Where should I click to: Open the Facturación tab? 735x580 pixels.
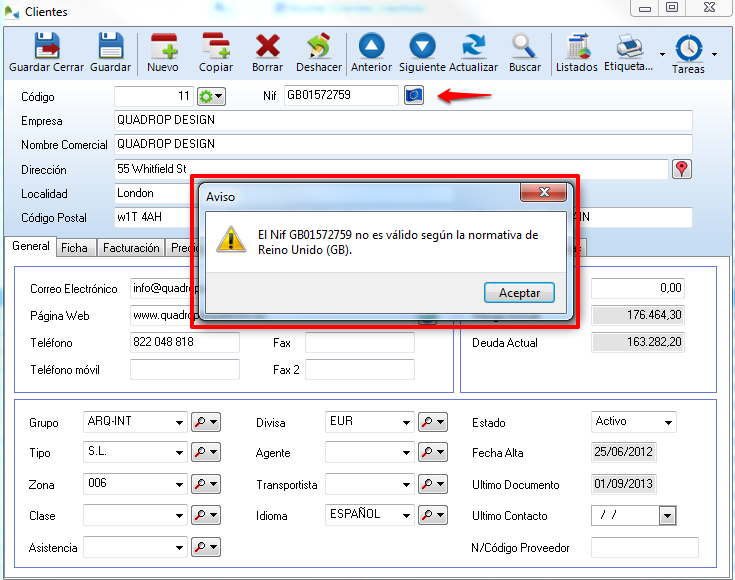[131, 247]
